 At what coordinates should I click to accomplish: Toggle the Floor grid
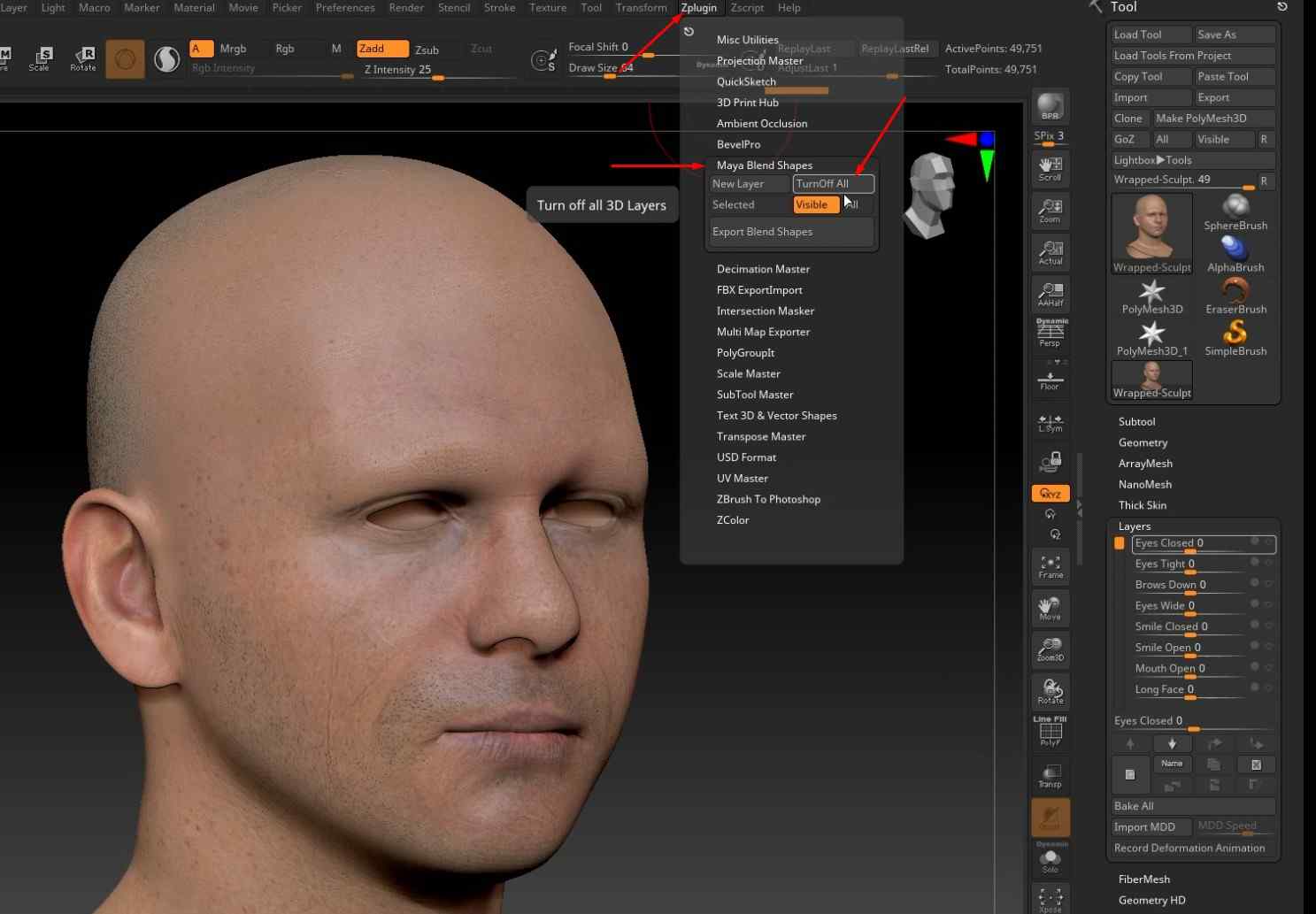pyautogui.click(x=1050, y=377)
